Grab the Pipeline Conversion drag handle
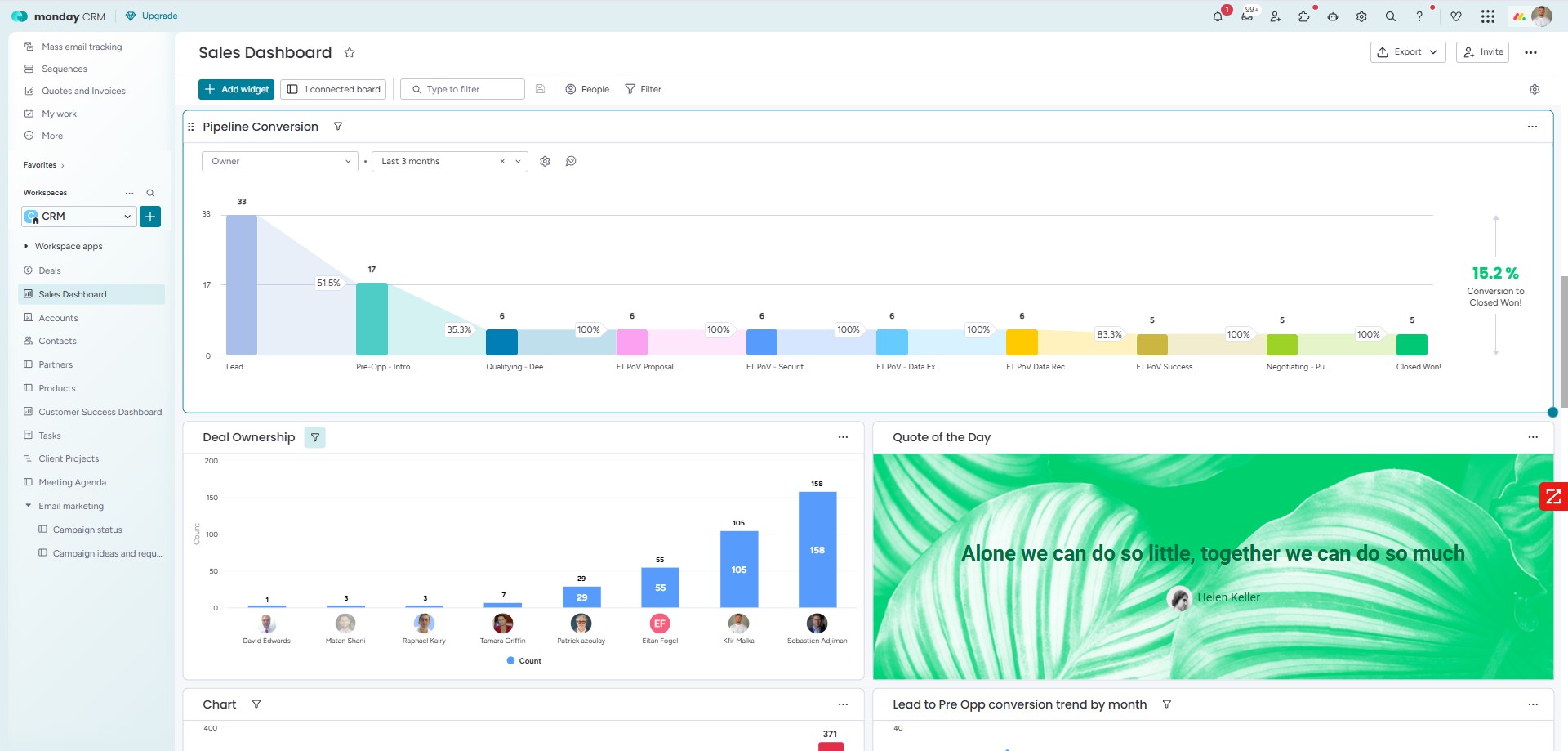 point(191,127)
